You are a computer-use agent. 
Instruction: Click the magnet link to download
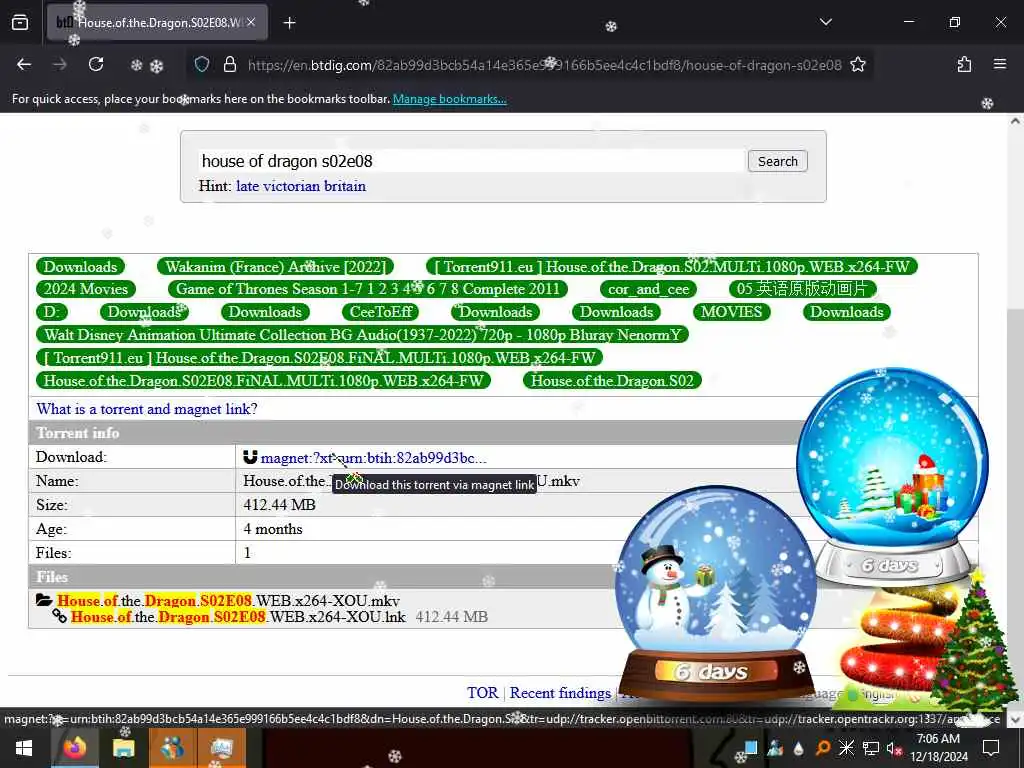tap(374, 458)
